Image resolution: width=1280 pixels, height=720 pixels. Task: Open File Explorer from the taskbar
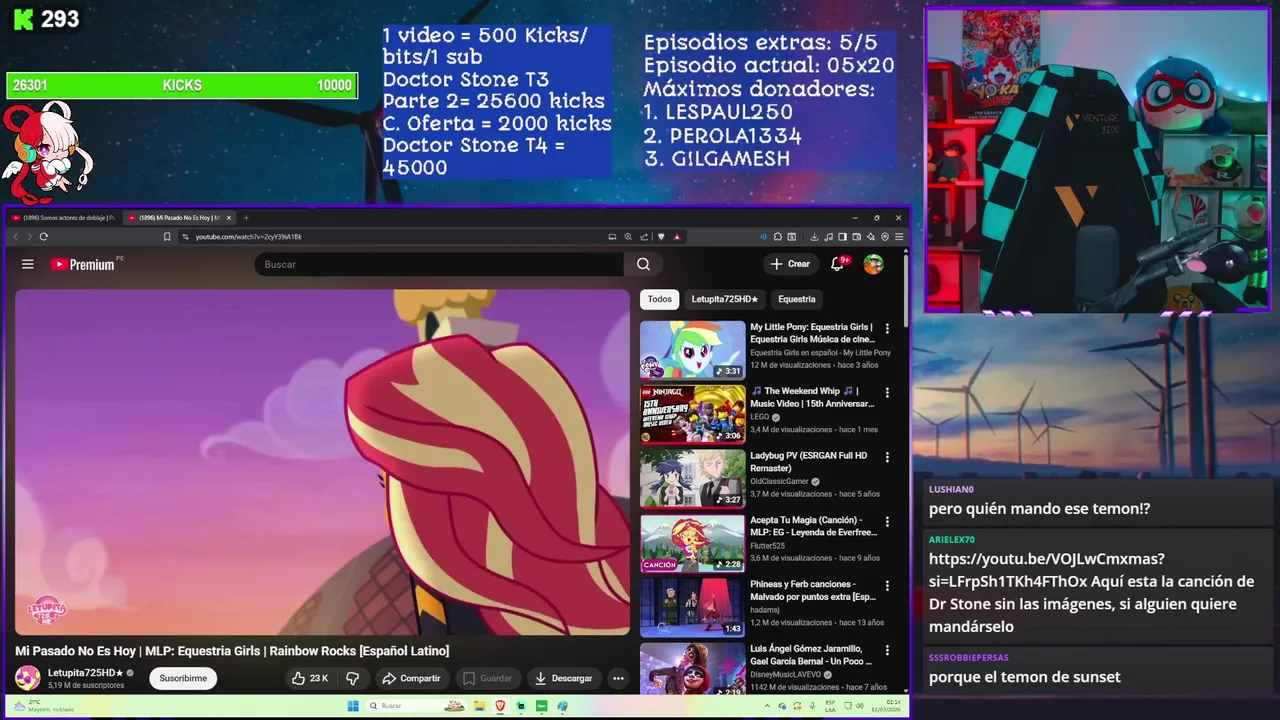[x=480, y=706]
